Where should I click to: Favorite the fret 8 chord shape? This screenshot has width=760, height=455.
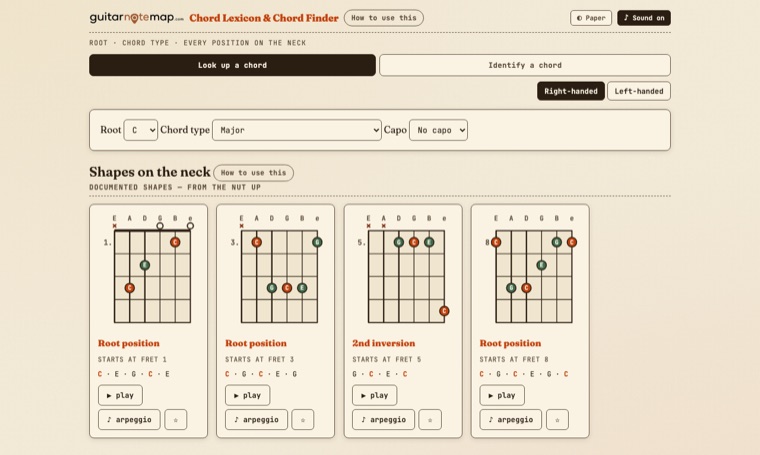point(557,420)
